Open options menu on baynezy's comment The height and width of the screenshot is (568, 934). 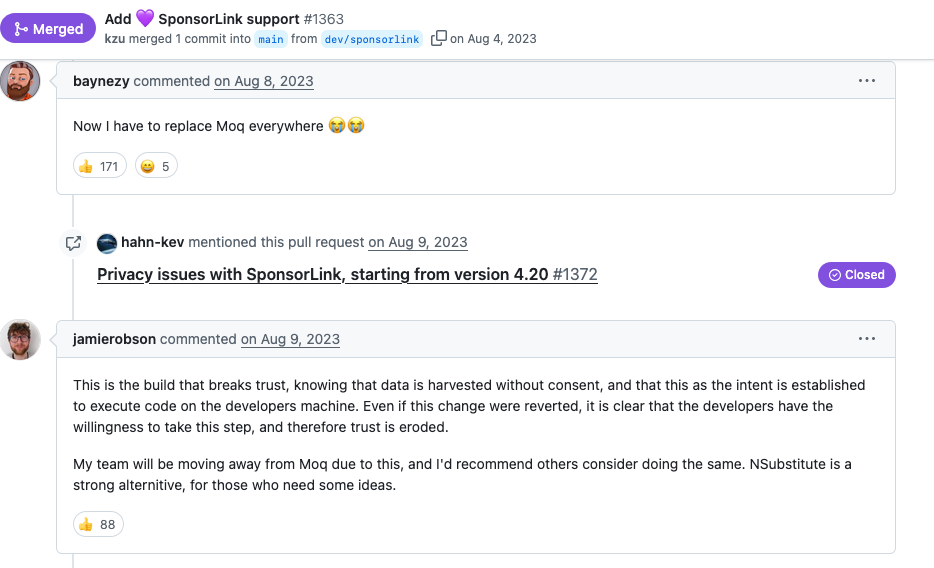(867, 81)
